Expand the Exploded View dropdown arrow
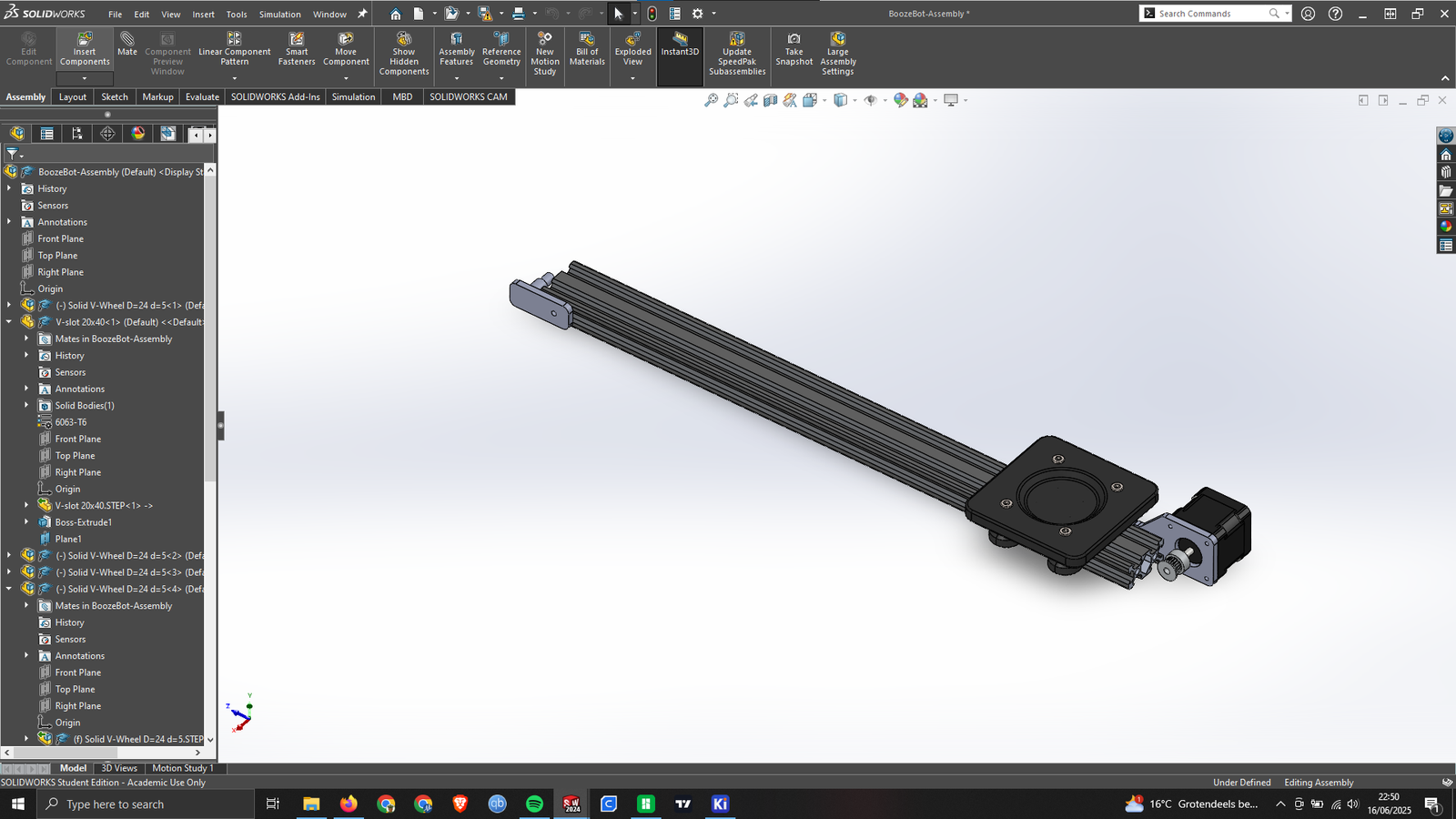 tap(633, 78)
